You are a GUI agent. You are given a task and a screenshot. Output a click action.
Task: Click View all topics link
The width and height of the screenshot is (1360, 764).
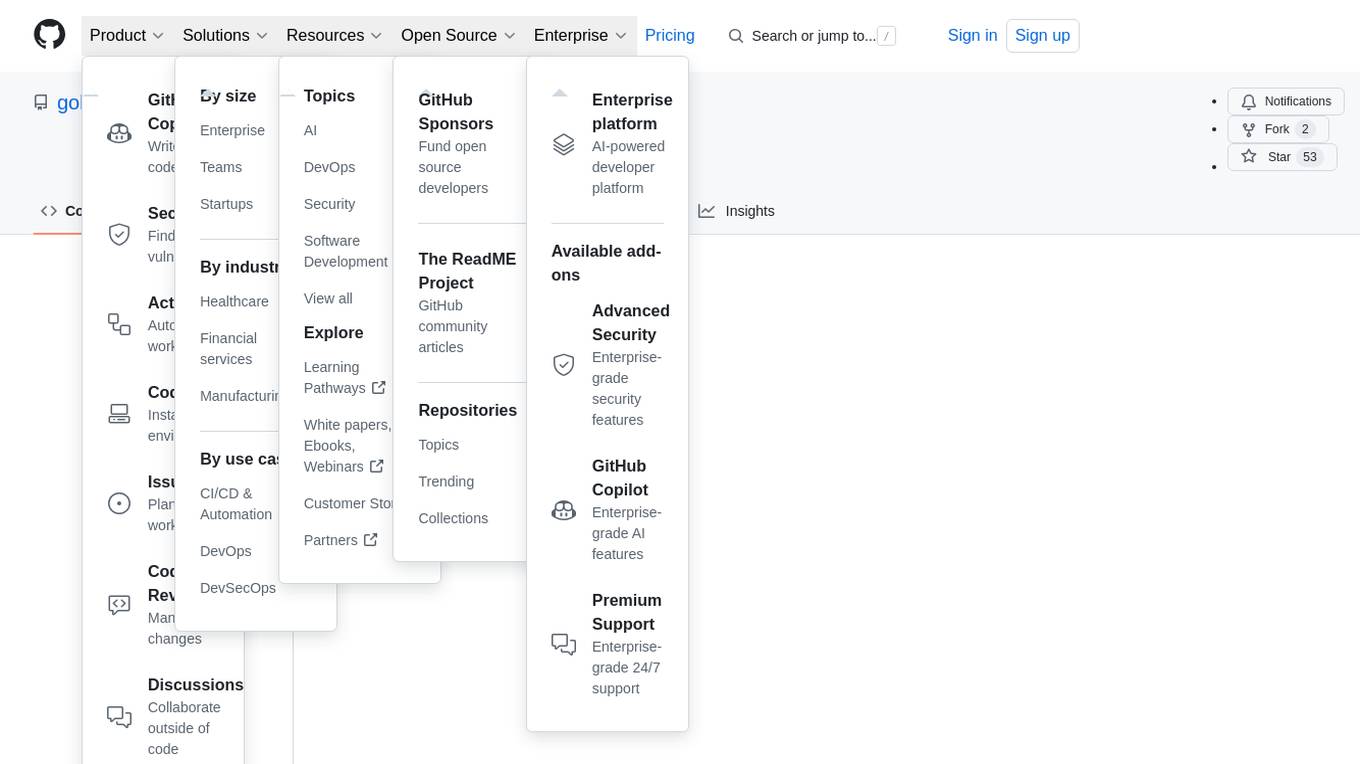point(328,299)
